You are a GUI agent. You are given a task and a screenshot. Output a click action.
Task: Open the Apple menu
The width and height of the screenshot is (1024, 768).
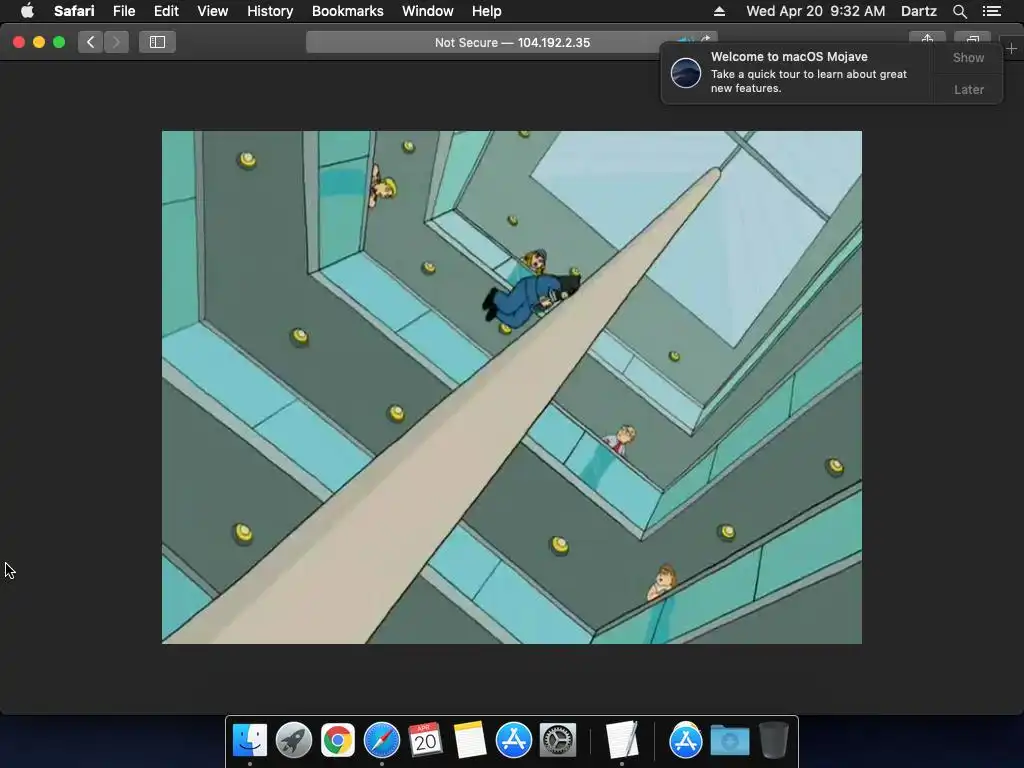27,11
